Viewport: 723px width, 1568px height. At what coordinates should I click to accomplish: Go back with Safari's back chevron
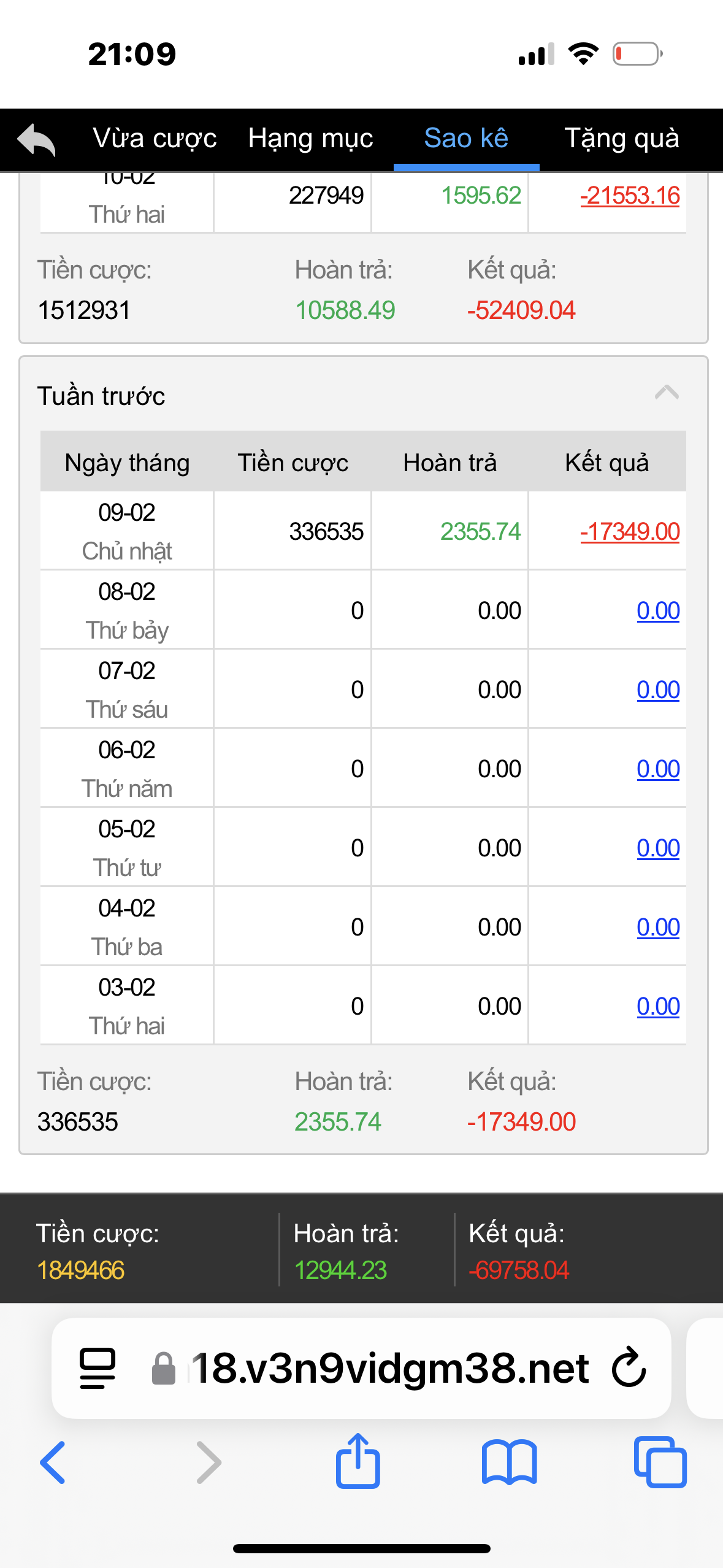point(53,1462)
